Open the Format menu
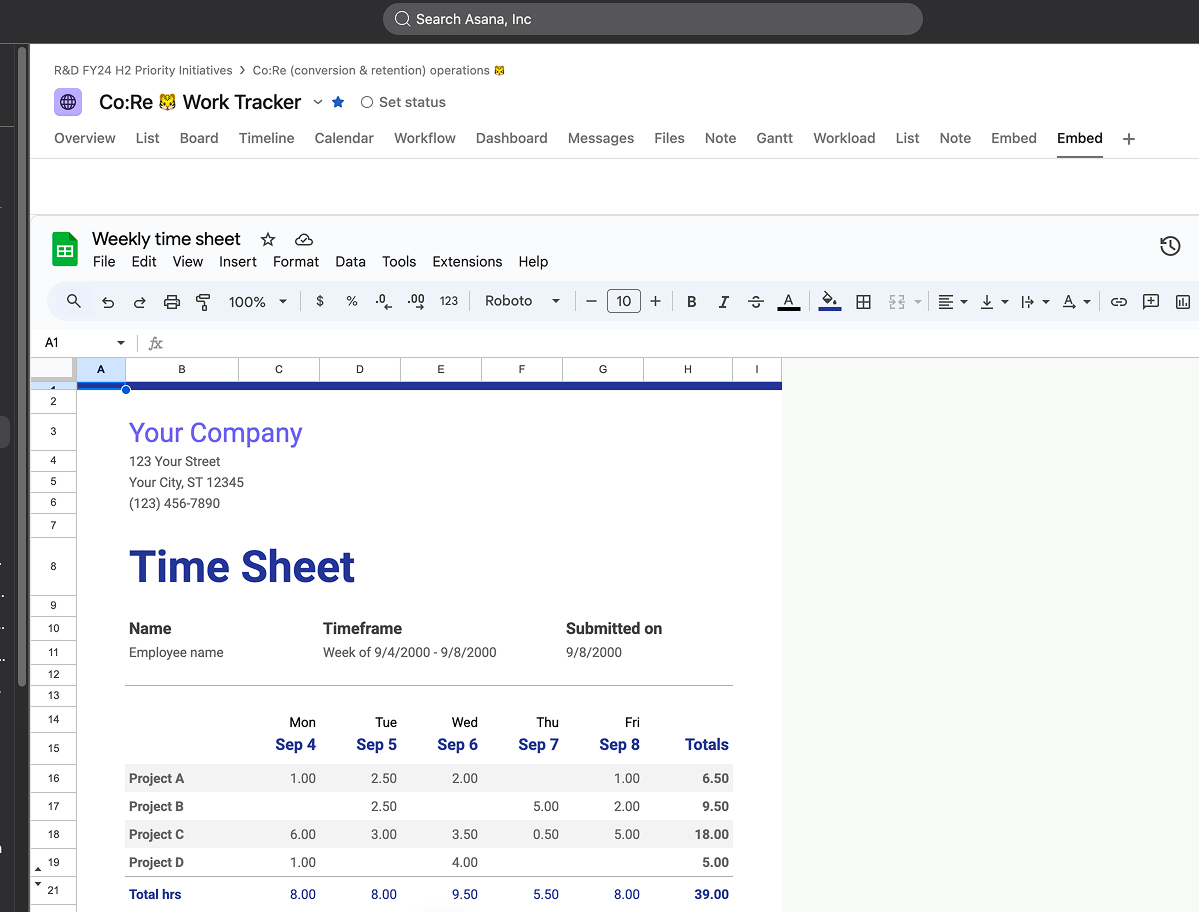1199x912 pixels. coord(295,261)
